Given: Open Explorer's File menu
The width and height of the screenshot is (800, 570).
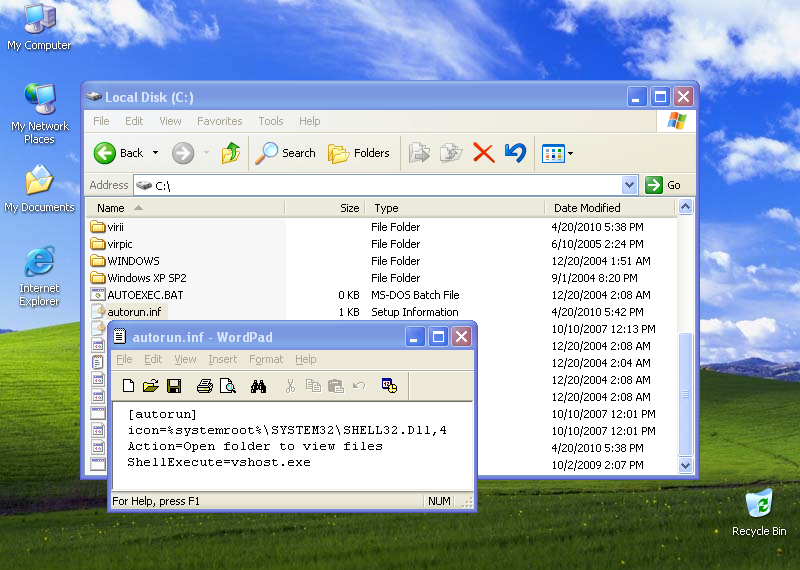Looking at the screenshot, I should click(101, 121).
